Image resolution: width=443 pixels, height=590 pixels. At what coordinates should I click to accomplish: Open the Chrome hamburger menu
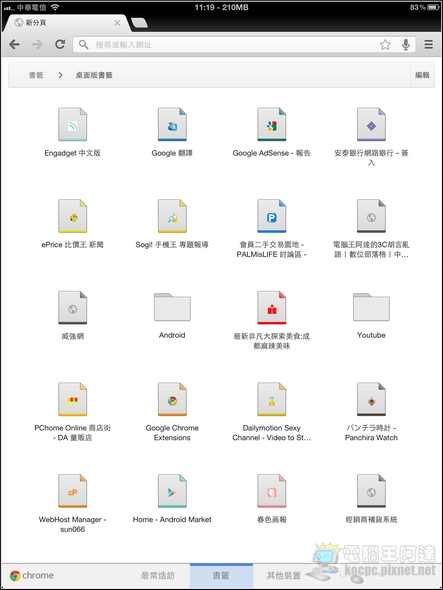[428, 44]
